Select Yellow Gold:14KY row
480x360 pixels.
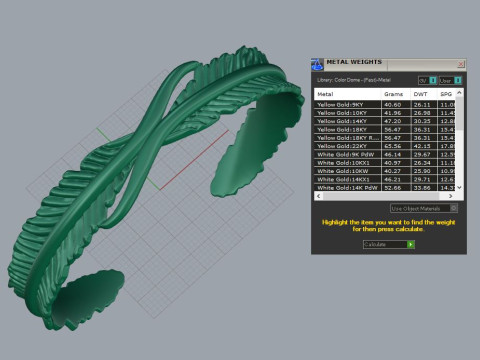[385, 121]
